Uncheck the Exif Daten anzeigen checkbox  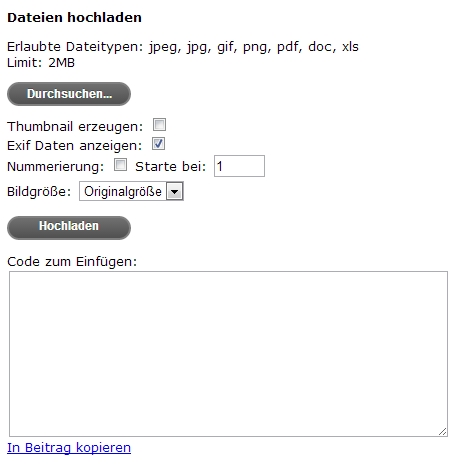(158, 144)
